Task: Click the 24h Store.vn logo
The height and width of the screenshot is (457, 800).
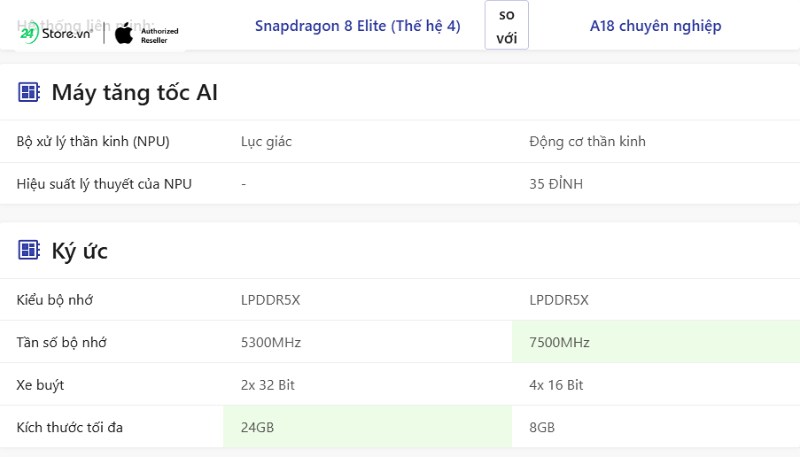Action: click(55, 34)
